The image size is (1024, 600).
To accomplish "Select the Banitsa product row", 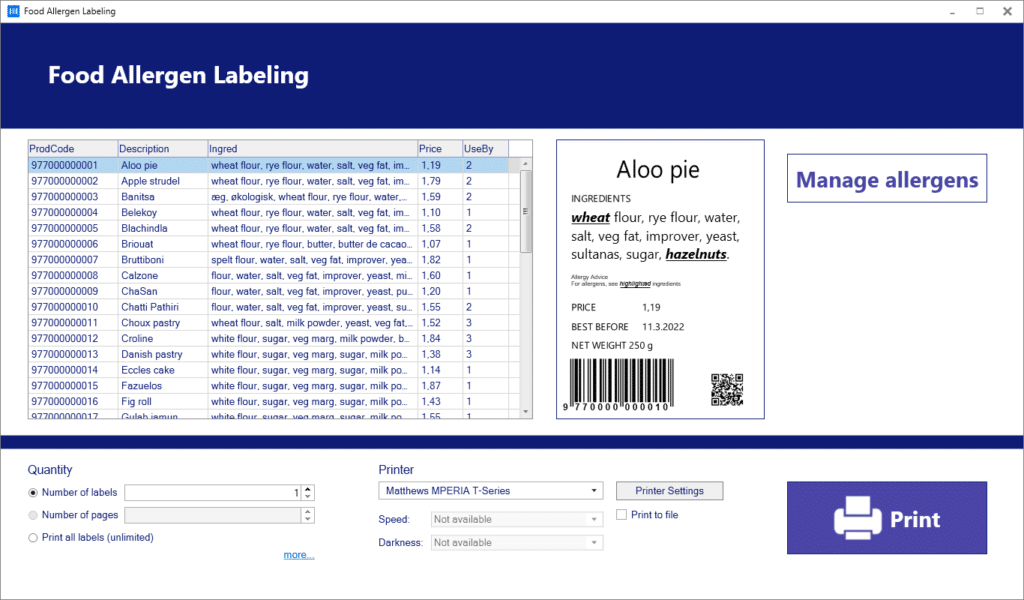I will point(268,197).
